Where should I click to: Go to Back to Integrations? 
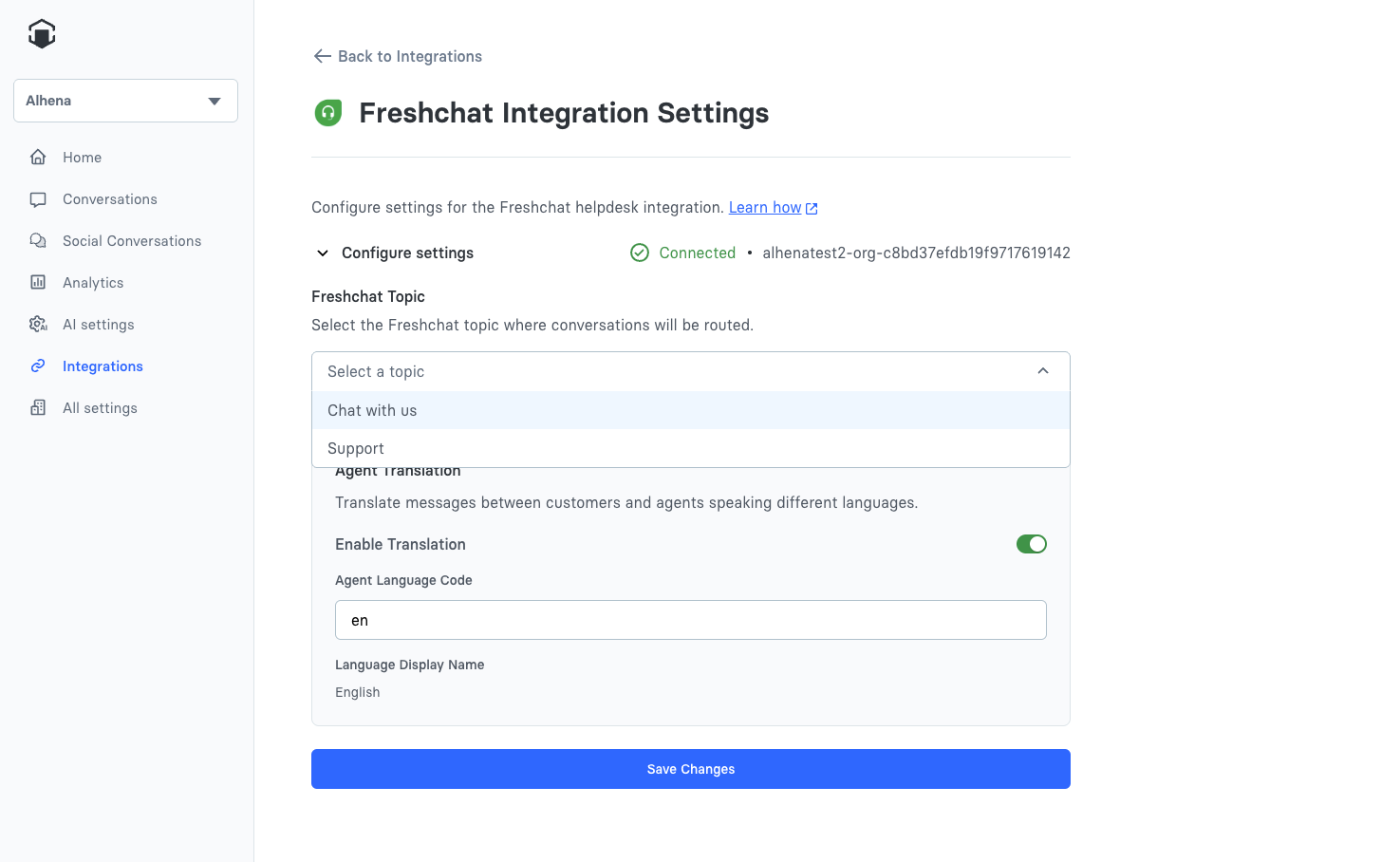[x=410, y=56]
